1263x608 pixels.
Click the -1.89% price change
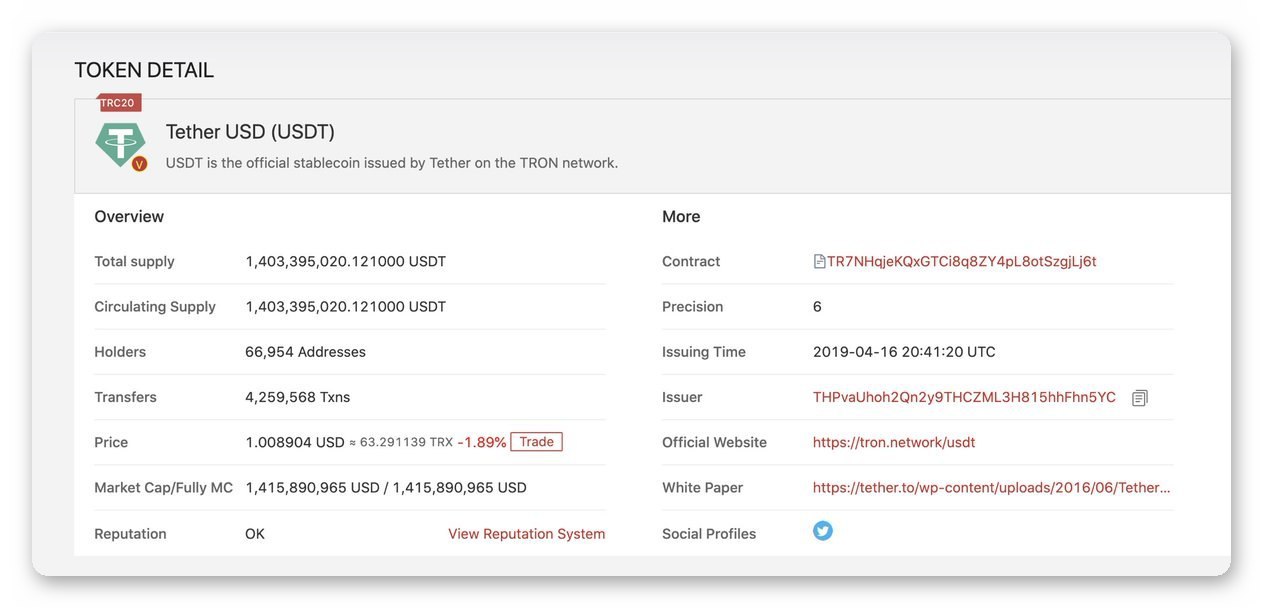click(x=482, y=442)
